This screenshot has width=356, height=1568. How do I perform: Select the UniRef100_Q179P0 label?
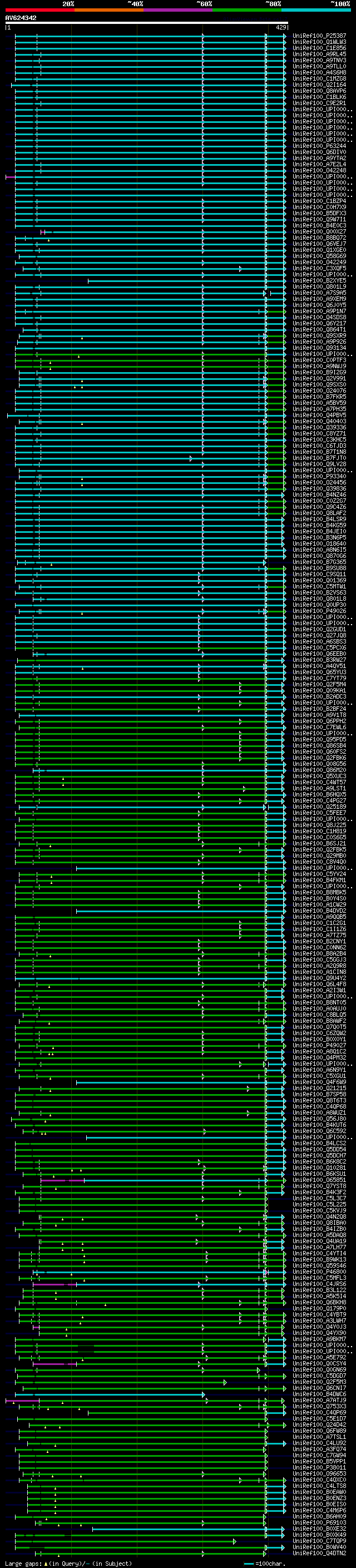coord(319,1308)
